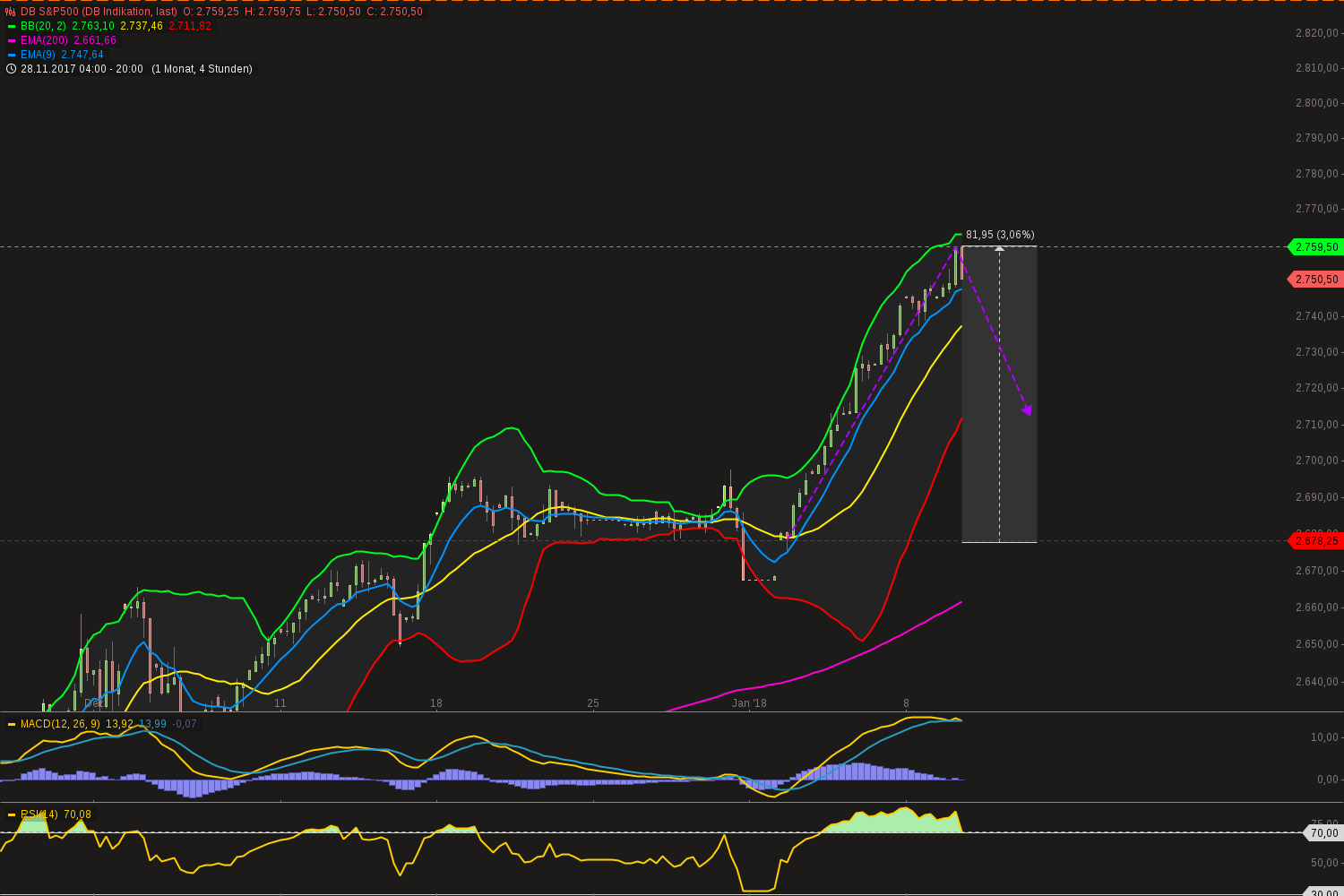Click the blue EMA(9) color marker
This screenshot has height=896, width=1344.
[x=12, y=55]
